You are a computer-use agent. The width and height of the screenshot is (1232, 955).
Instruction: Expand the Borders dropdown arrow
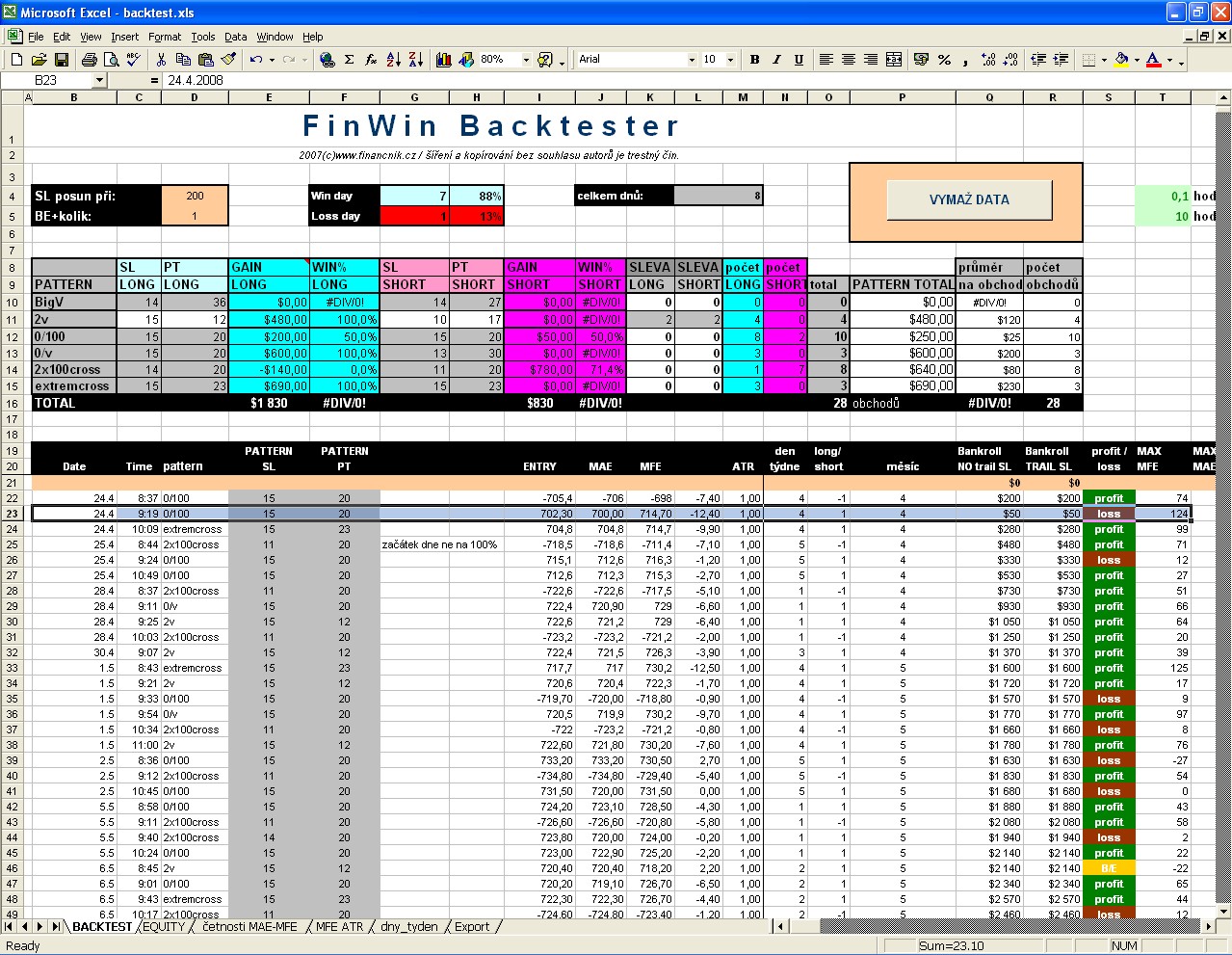coord(1104,60)
